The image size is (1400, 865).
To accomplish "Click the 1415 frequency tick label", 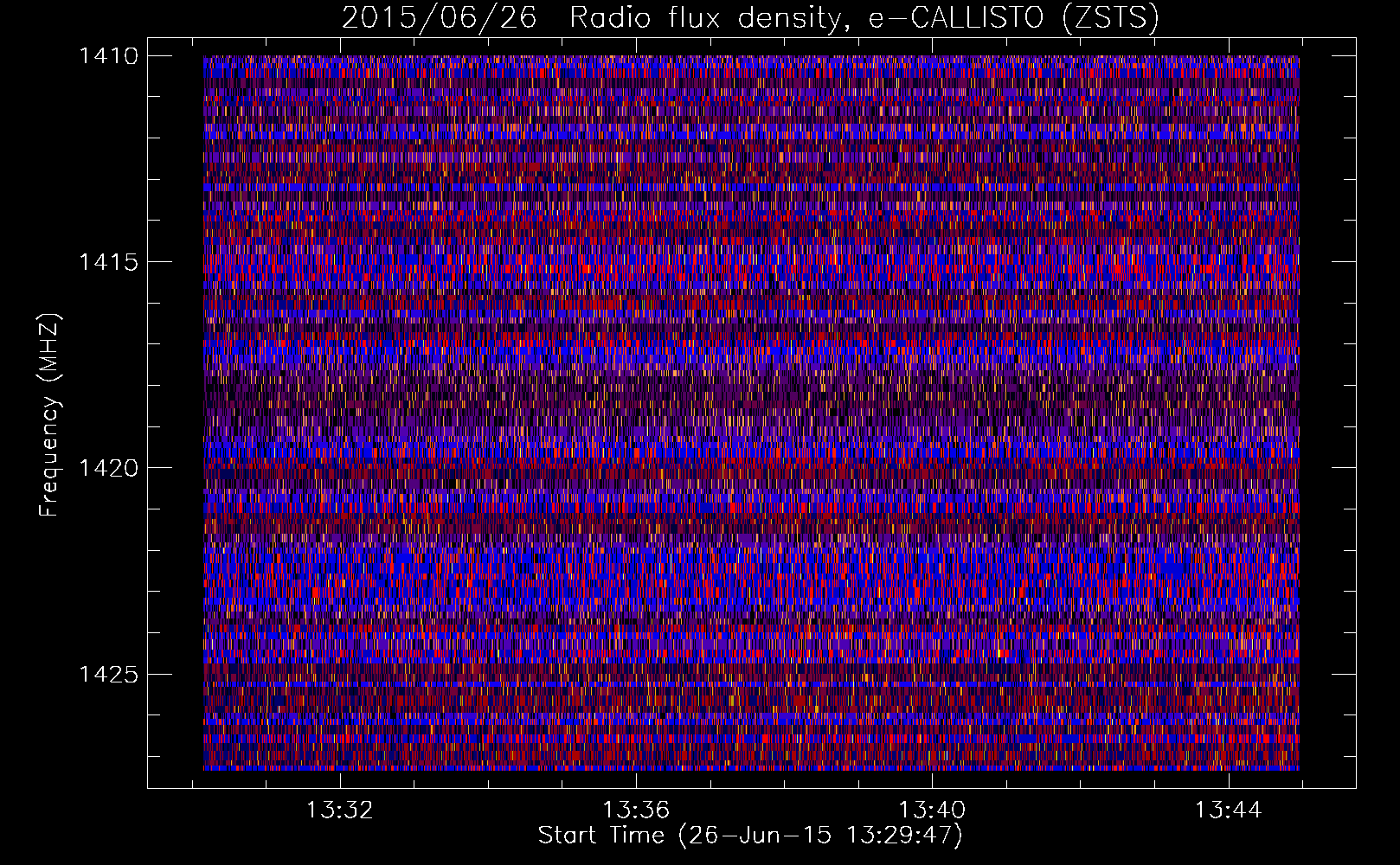I will pos(108,262).
